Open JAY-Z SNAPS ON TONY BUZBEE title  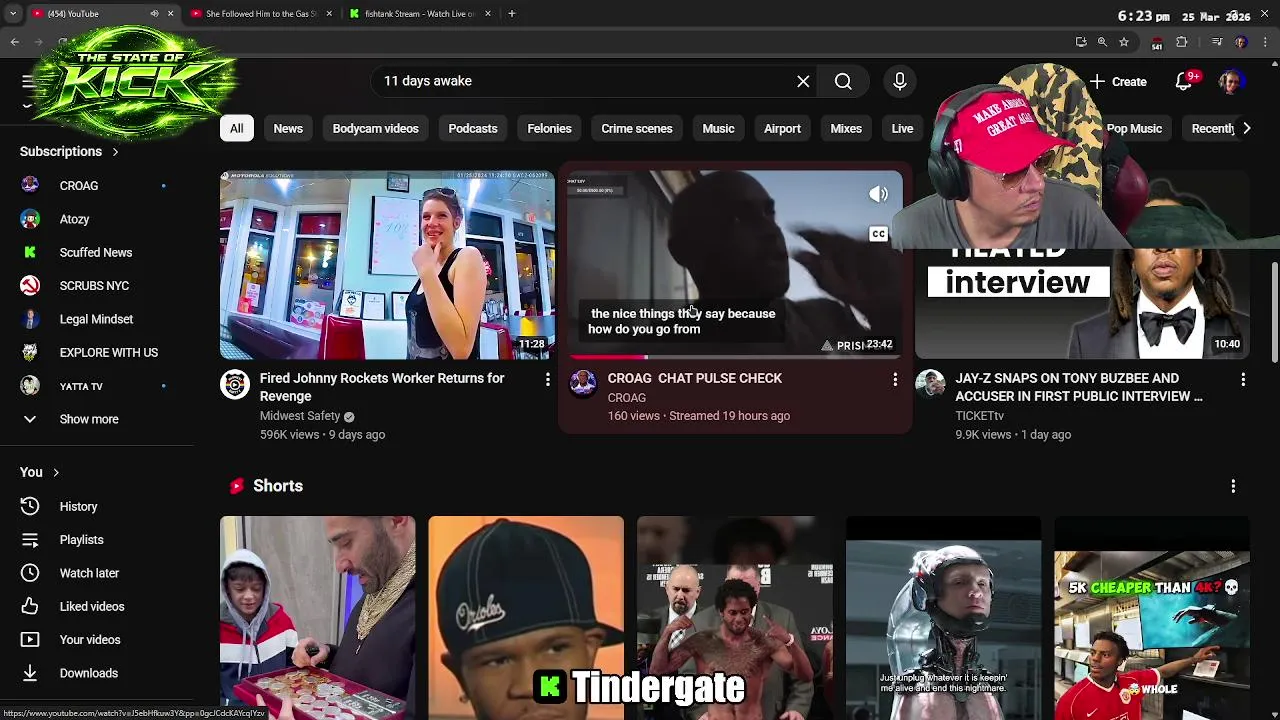pyautogui.click(x=1079, y=387)
